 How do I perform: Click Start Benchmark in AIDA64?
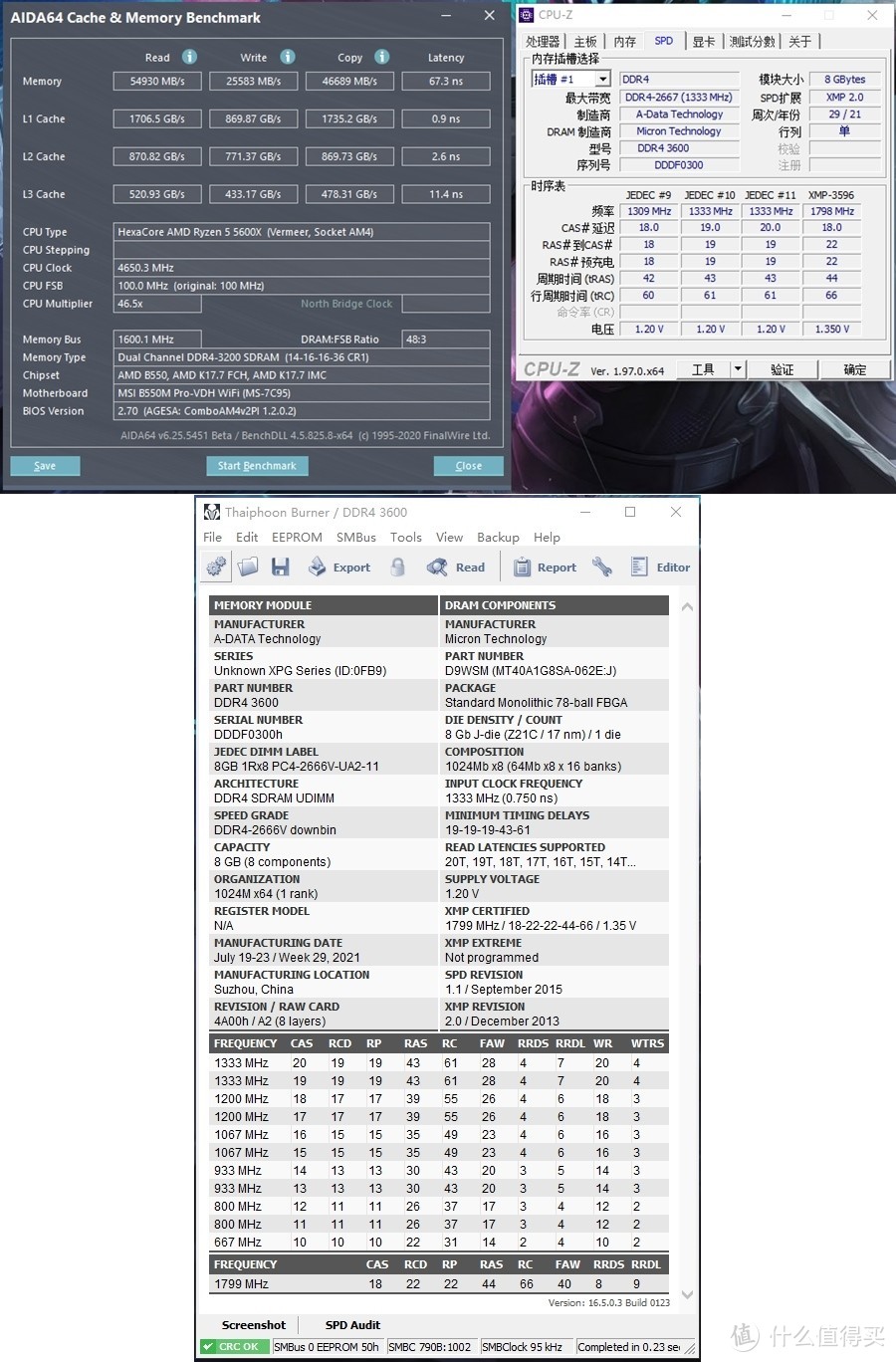(x=257, y=466)
